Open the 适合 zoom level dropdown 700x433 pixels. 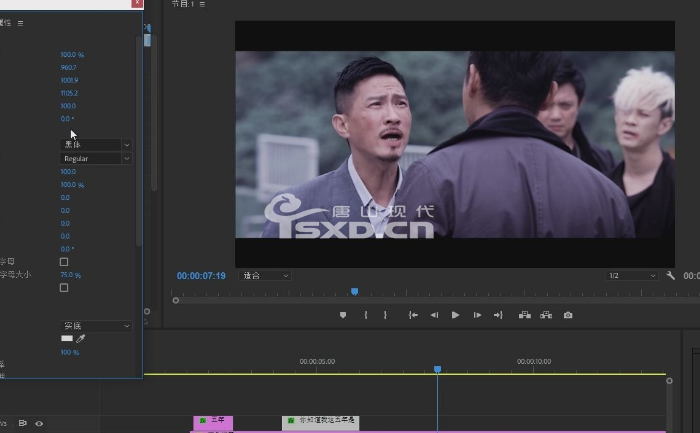coord(265,275)
